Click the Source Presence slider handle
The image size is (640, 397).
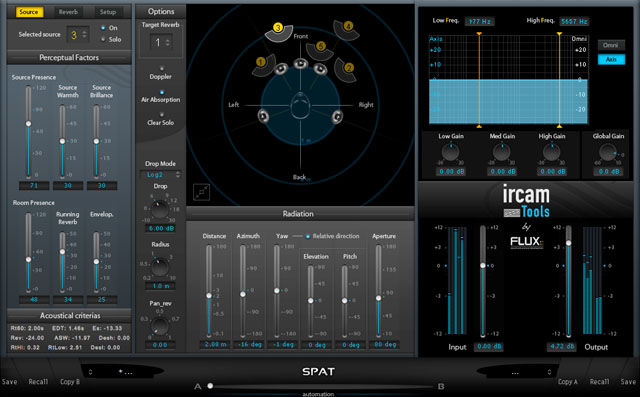pos(29,124)
